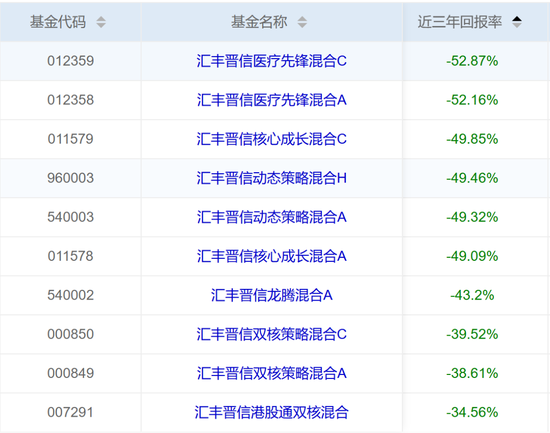Select fund code 540003
The height and width of the screenshot is (433, 550).
[71, 217]
